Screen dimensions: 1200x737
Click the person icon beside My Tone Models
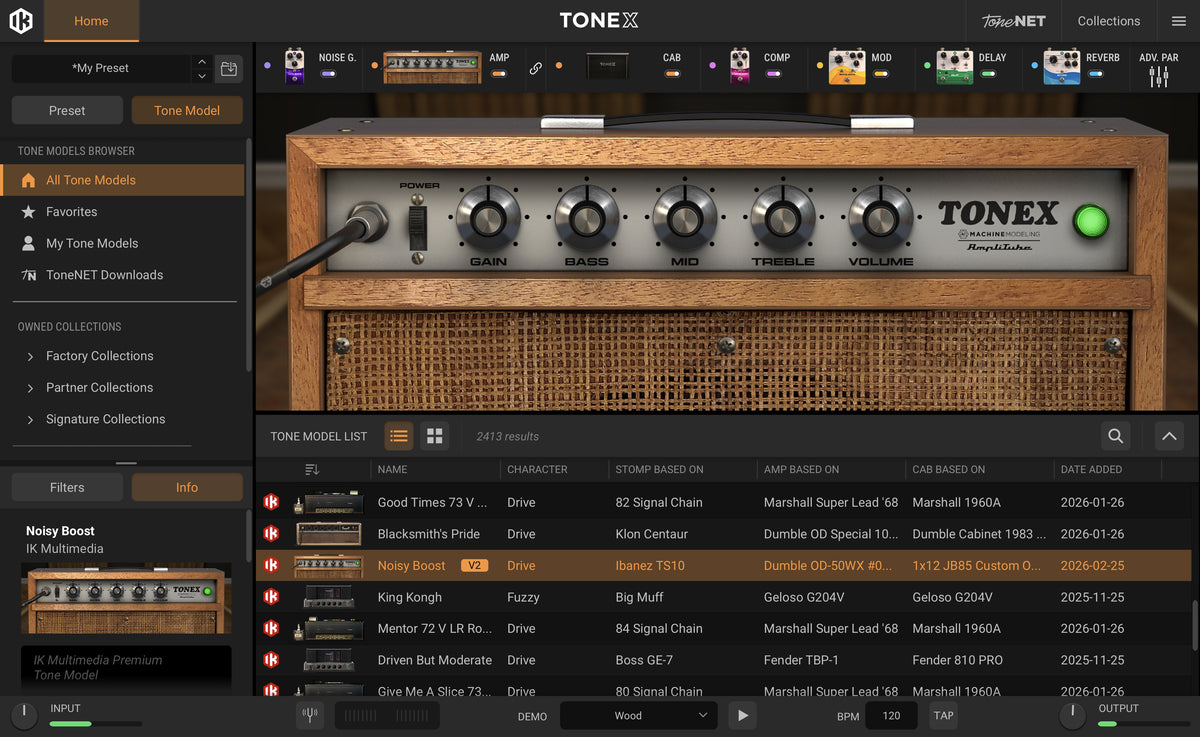click(28, 243)
